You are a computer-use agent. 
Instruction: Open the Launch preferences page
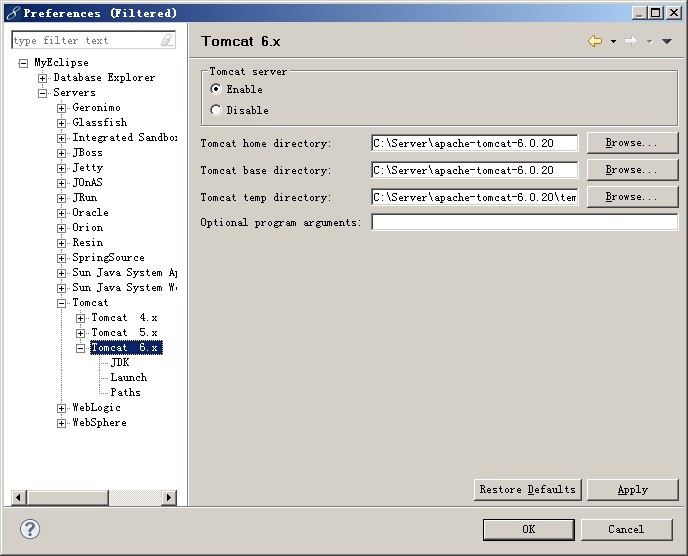(x=128, y=377)
